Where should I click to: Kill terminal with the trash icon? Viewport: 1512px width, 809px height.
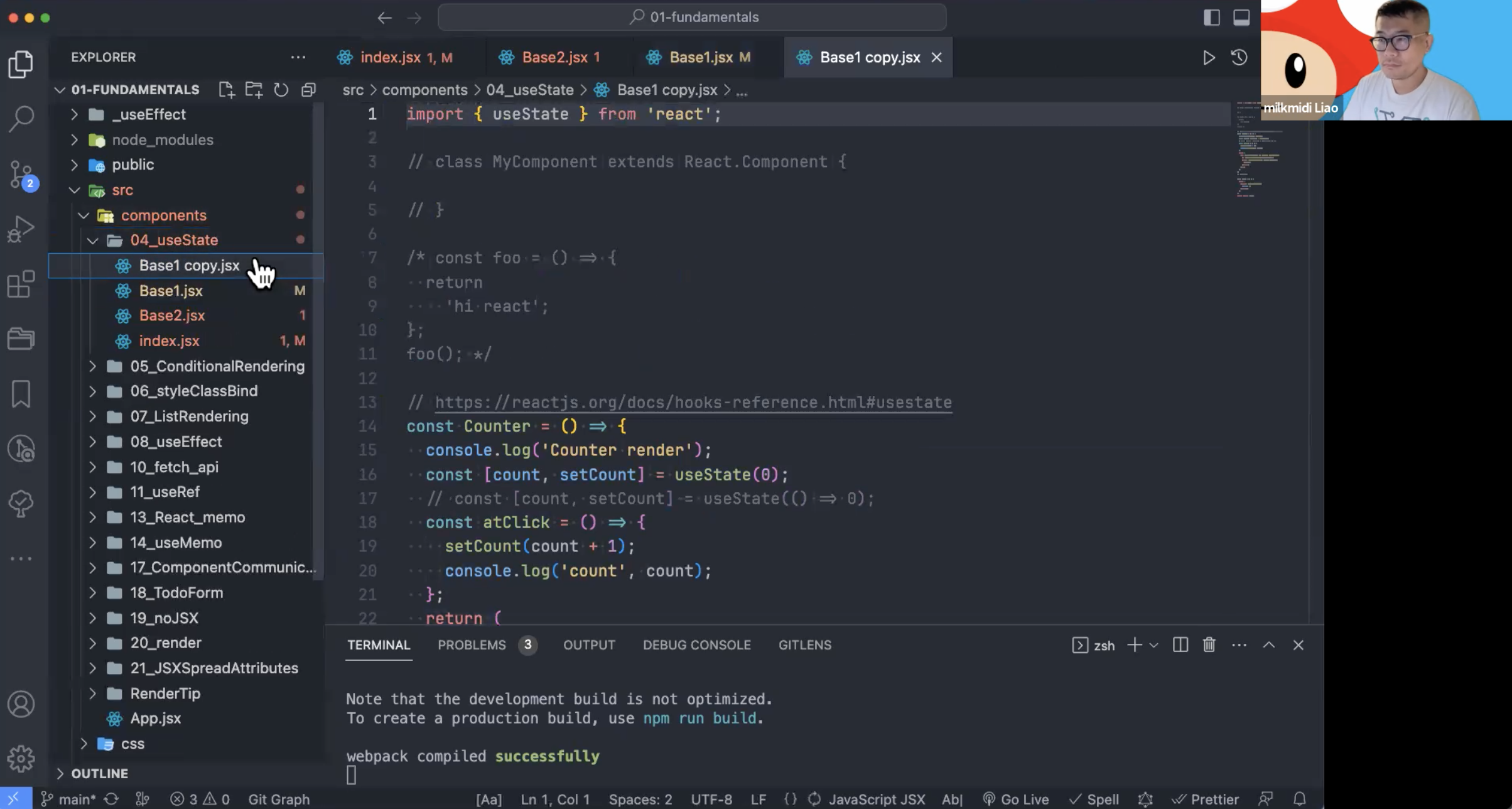pyautogui.click(x=1209, y=645)
